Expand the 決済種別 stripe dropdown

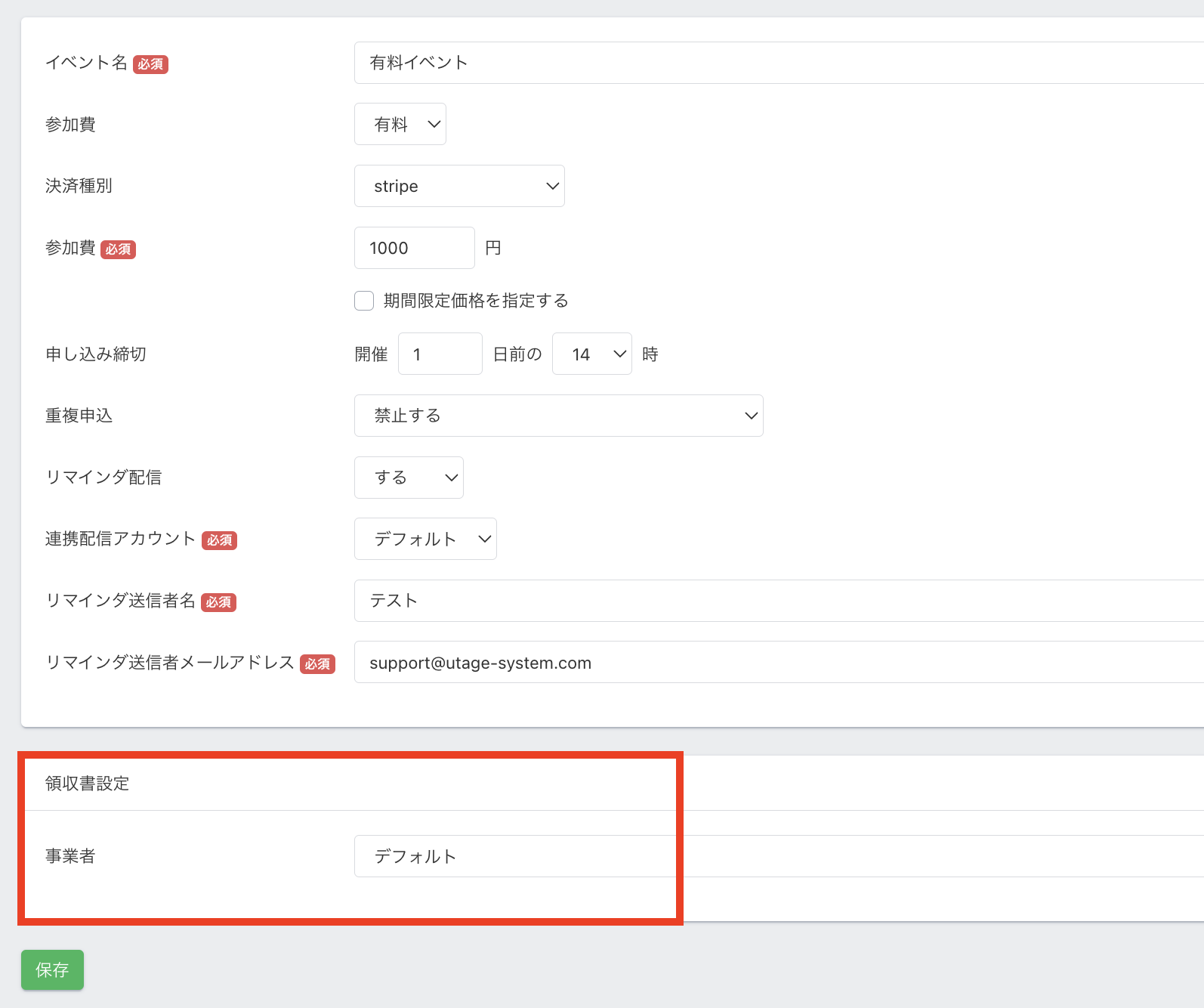[x=458, y=186]
